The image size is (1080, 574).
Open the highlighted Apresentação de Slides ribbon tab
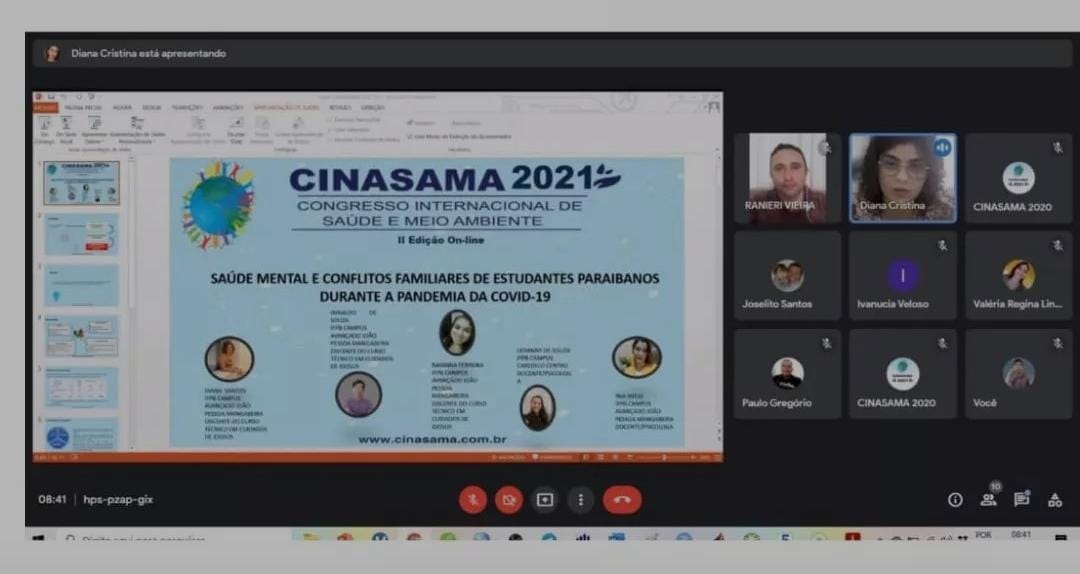click(x=286, y=107)
